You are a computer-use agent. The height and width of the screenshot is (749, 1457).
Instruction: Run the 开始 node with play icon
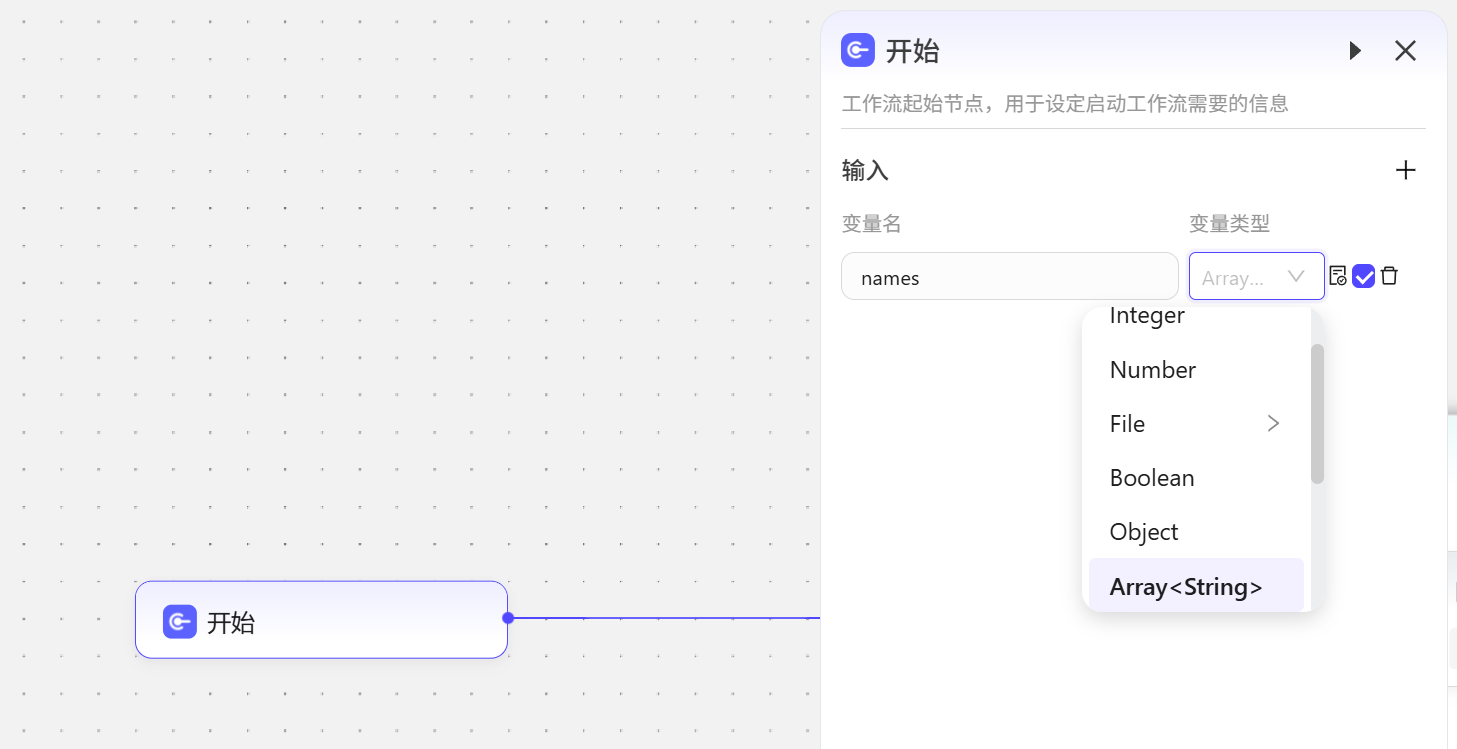[x=1355, y=51]
